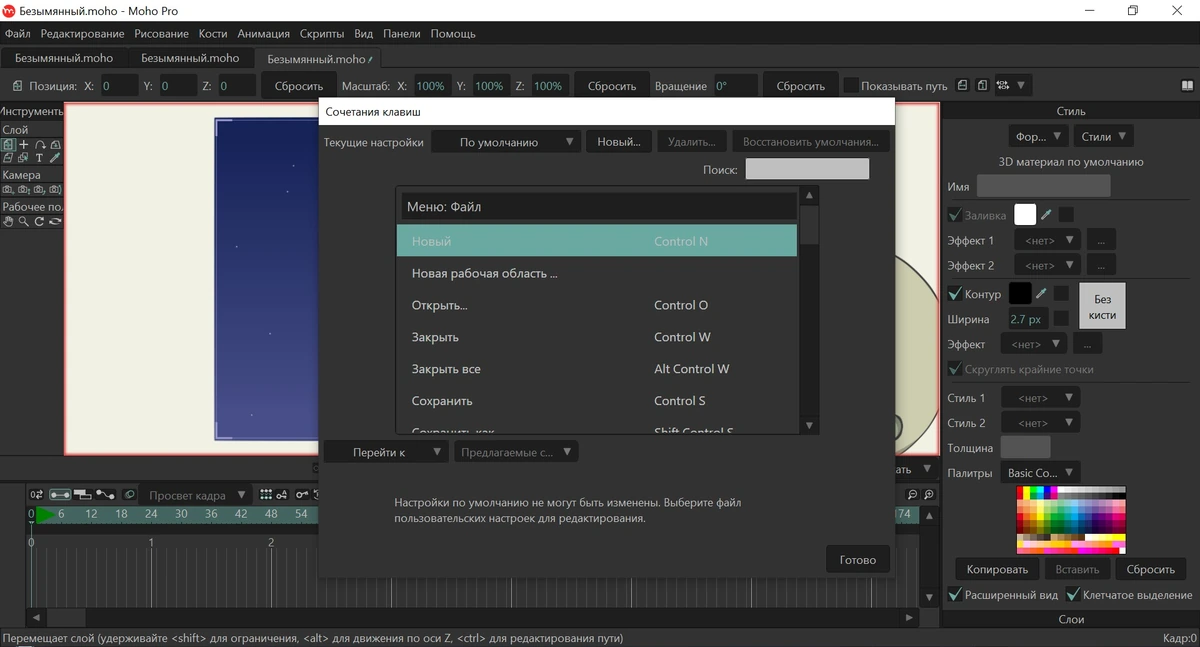
Task: Click the black Контур color swatch
Action: tap(1020, 294)
